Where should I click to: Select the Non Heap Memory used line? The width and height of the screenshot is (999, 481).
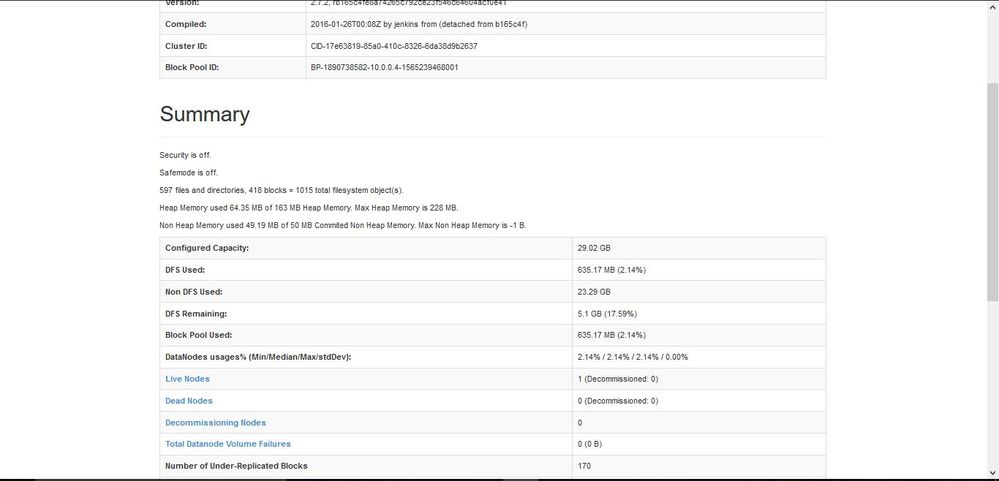[342, 226]
